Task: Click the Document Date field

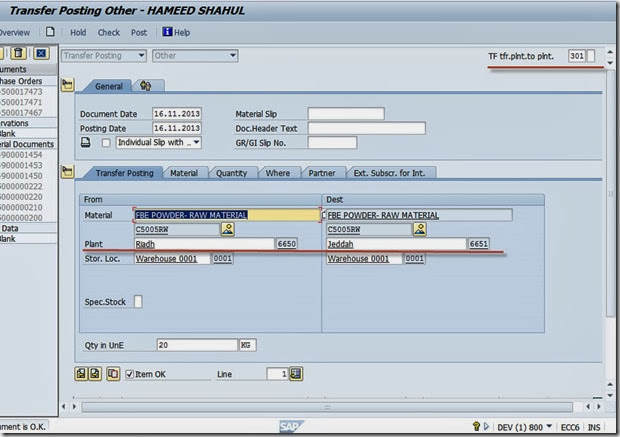Action: [177, 114]
